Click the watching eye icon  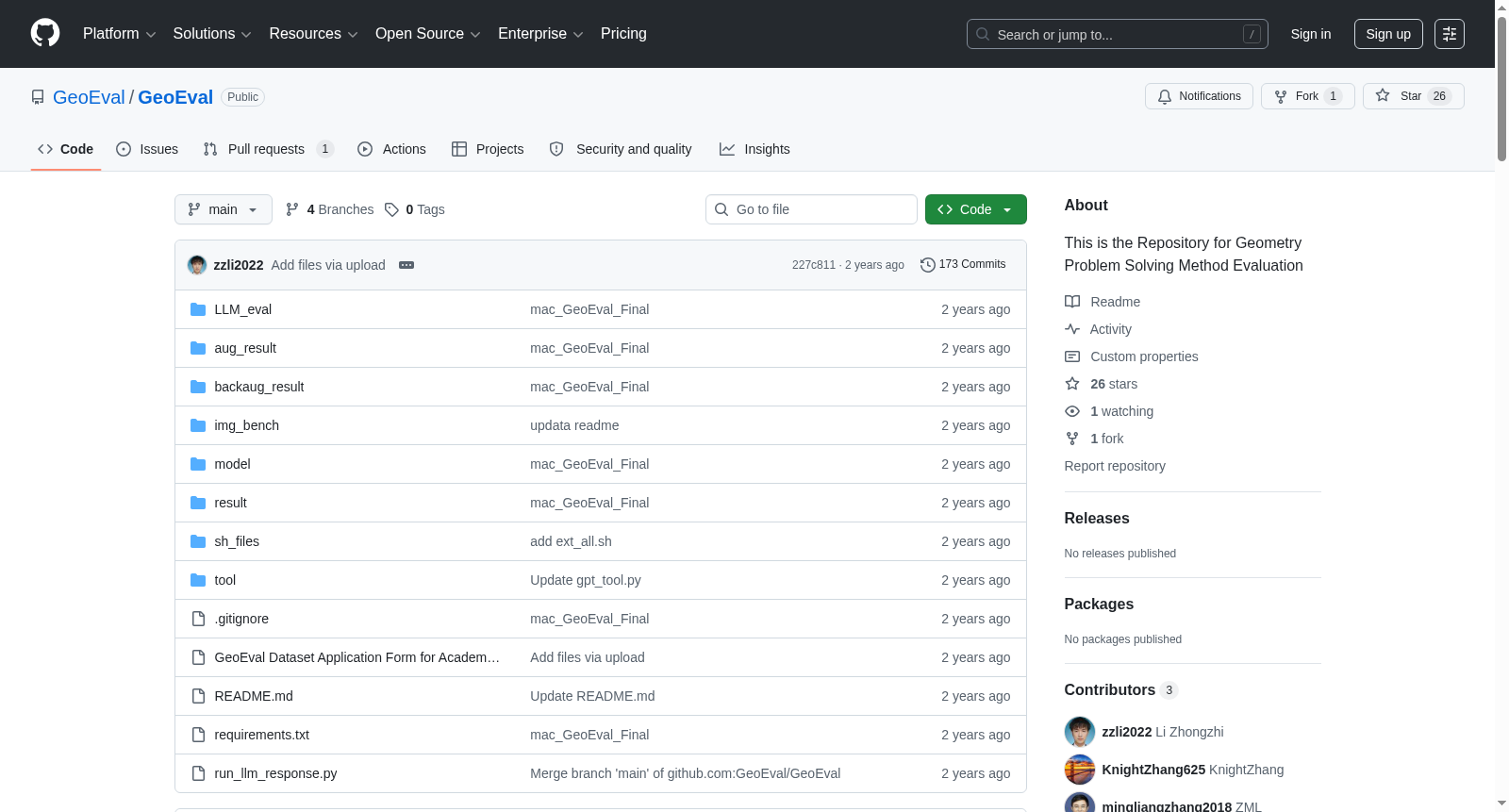[x=1072, y=411]
